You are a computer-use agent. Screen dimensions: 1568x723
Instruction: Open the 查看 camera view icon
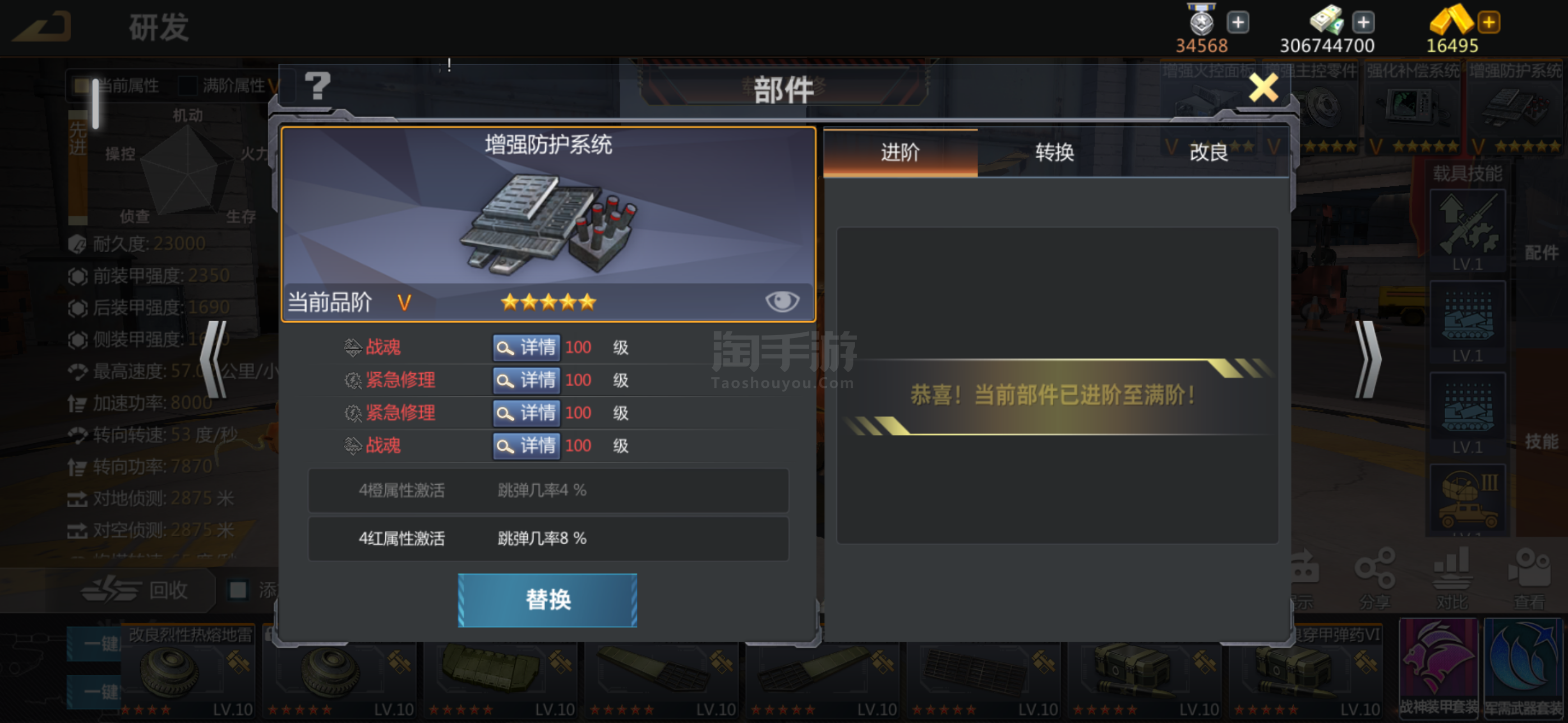coord(1529,579)
